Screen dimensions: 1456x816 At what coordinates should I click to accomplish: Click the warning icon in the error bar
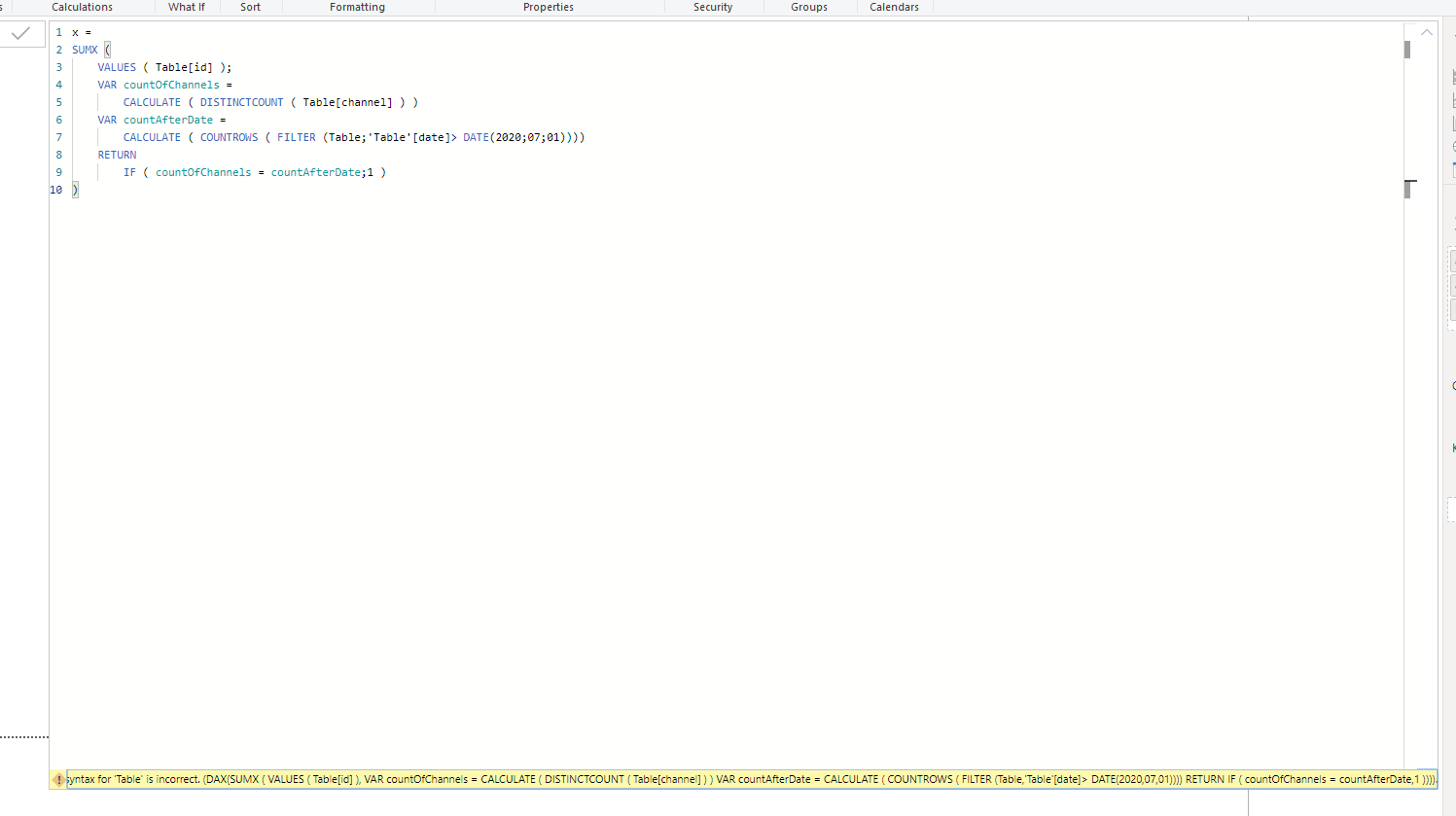pos(58,780)
